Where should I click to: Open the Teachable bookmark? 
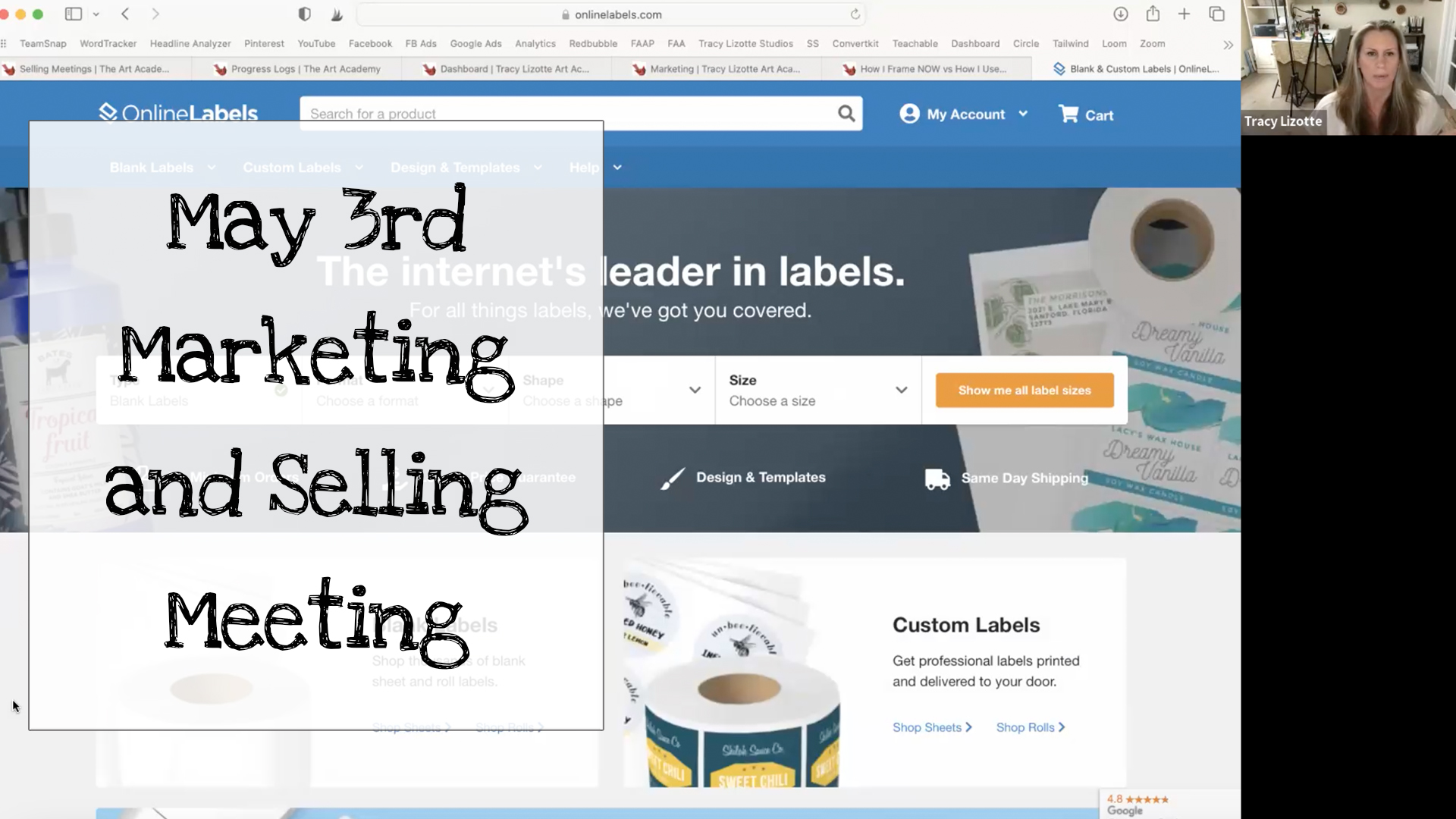pos(915,44)
